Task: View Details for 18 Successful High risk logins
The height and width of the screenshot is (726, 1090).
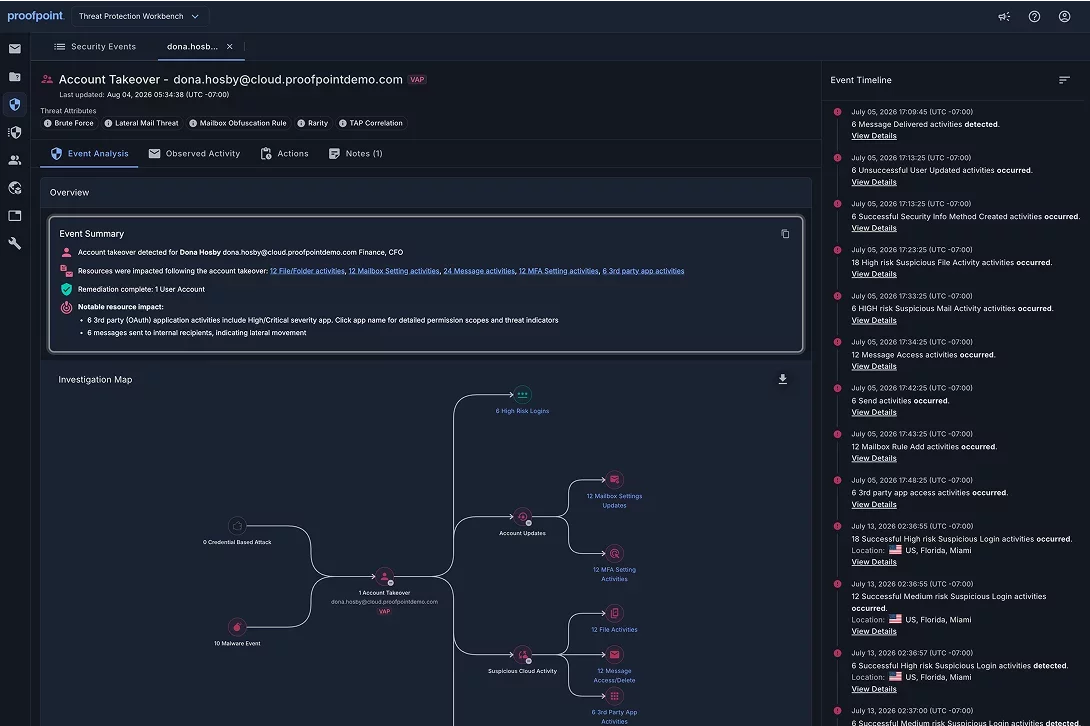Action: pyautogui.click(x=874, y=562)
